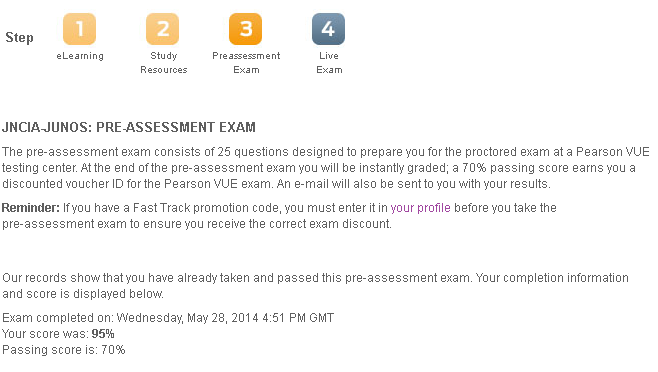
Task: Click the bold 95% score value
Action: (x=103, y=334)
